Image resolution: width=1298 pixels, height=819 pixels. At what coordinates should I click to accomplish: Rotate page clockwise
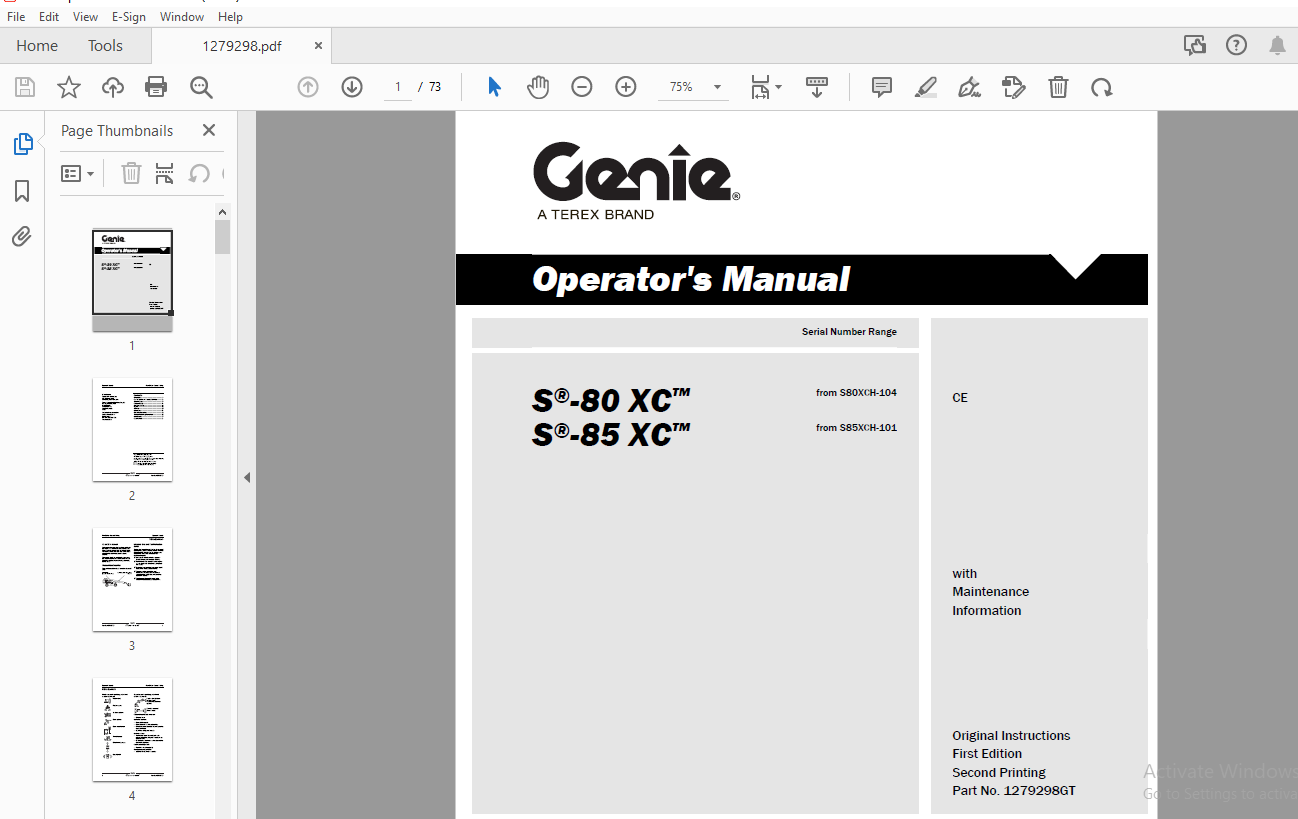[1102, 87]
